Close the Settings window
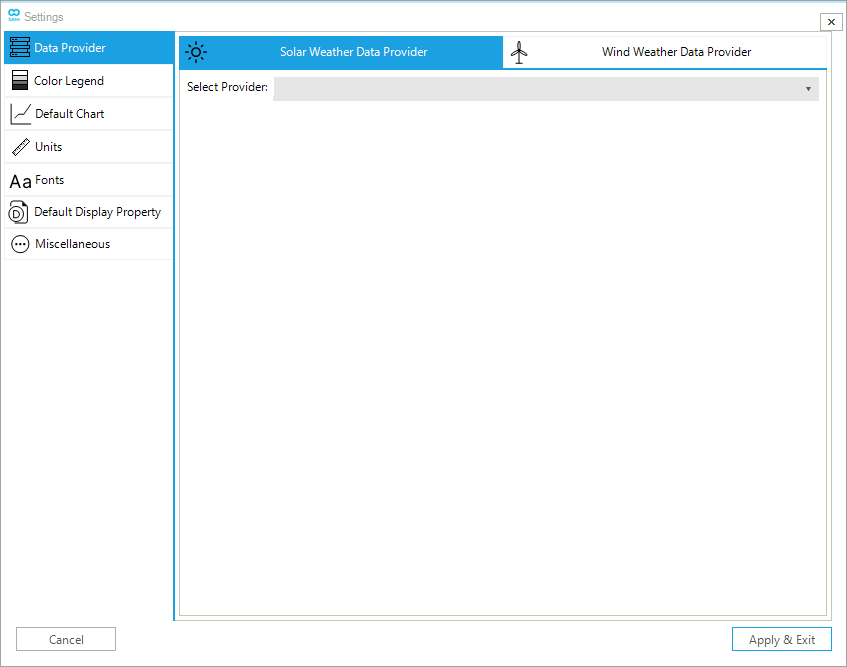Screen dimensions: 847x667 tap(830, 22)
